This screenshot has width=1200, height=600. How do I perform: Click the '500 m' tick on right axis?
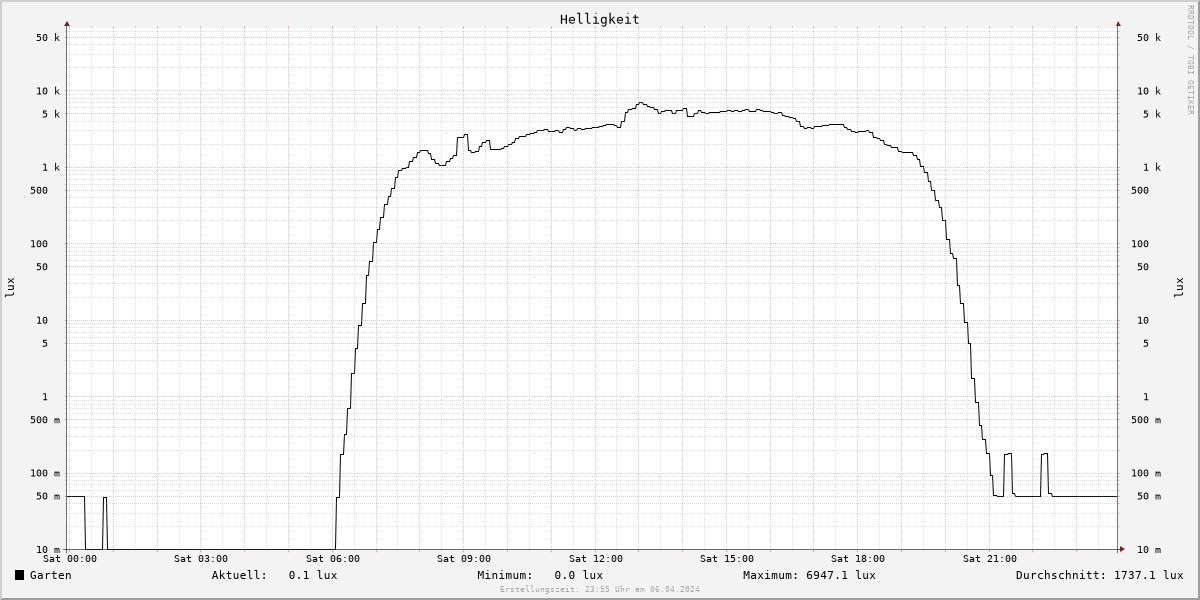(x=1146, y=420)
